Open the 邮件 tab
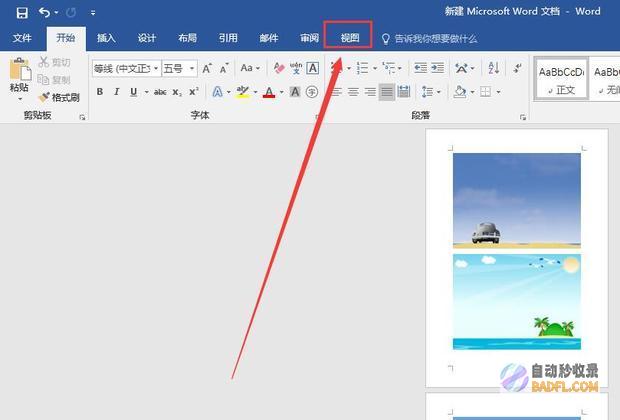 click(269, 38)
